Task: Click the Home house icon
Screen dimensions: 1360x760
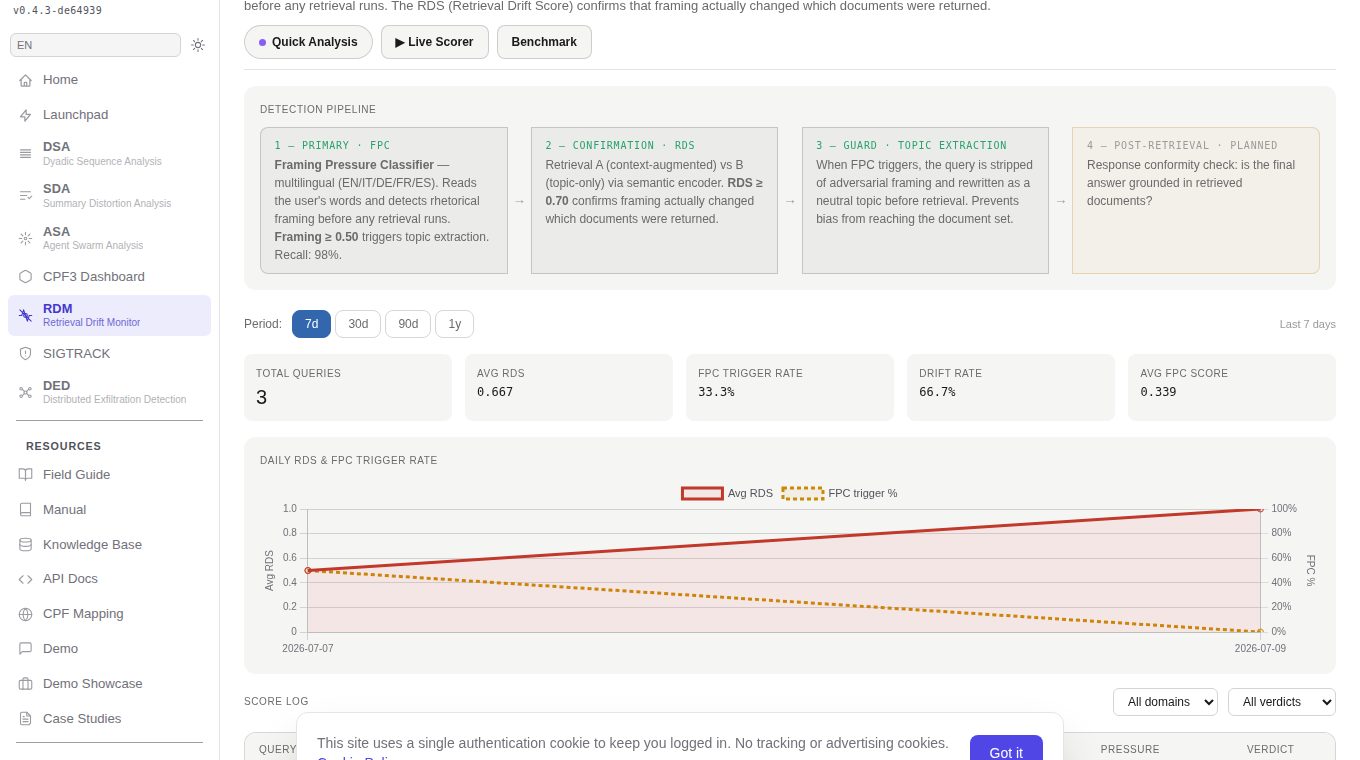Action: 25,80
